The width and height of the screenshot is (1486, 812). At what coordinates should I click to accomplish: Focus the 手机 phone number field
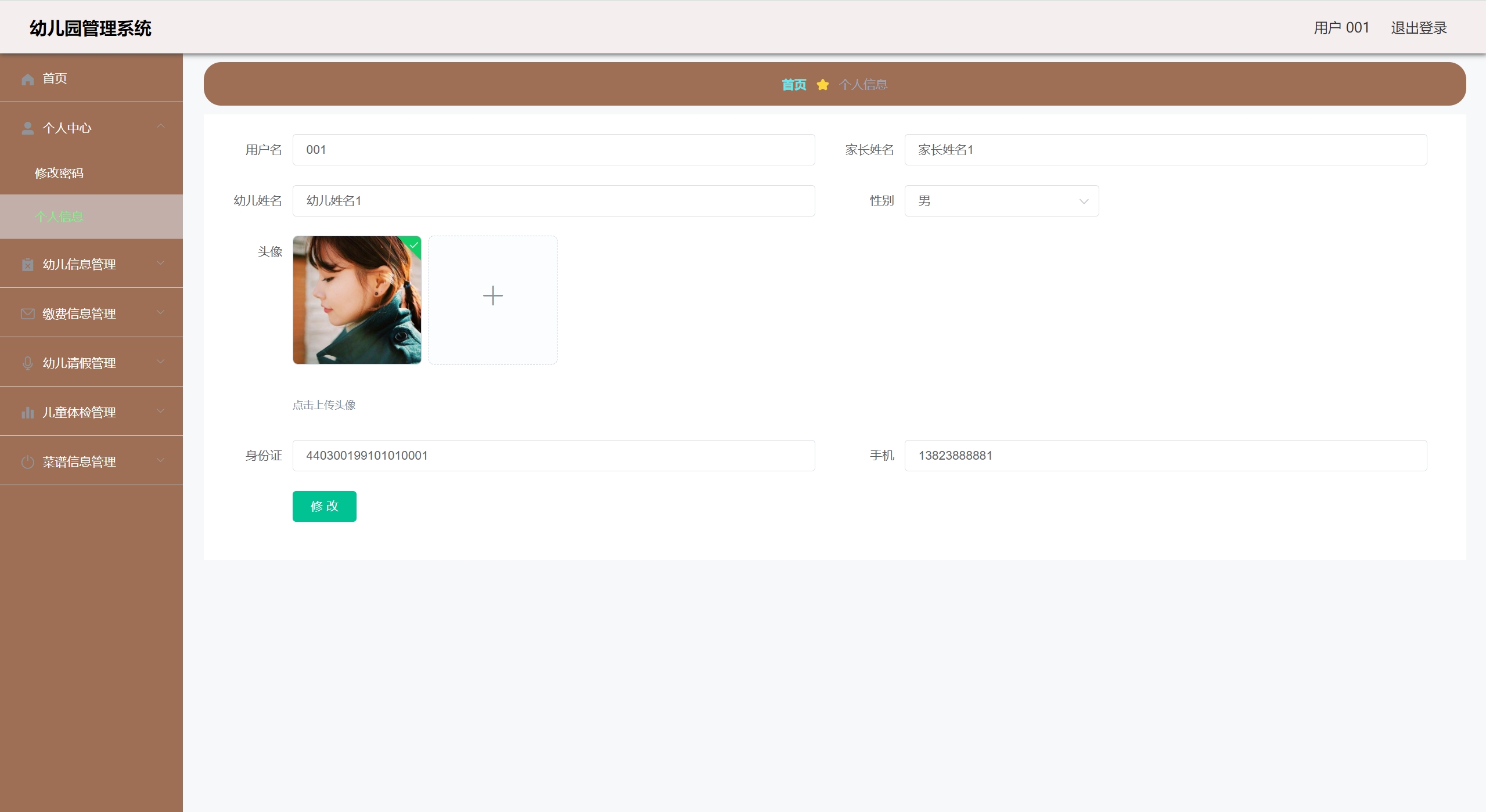(x=1165, y=456)
